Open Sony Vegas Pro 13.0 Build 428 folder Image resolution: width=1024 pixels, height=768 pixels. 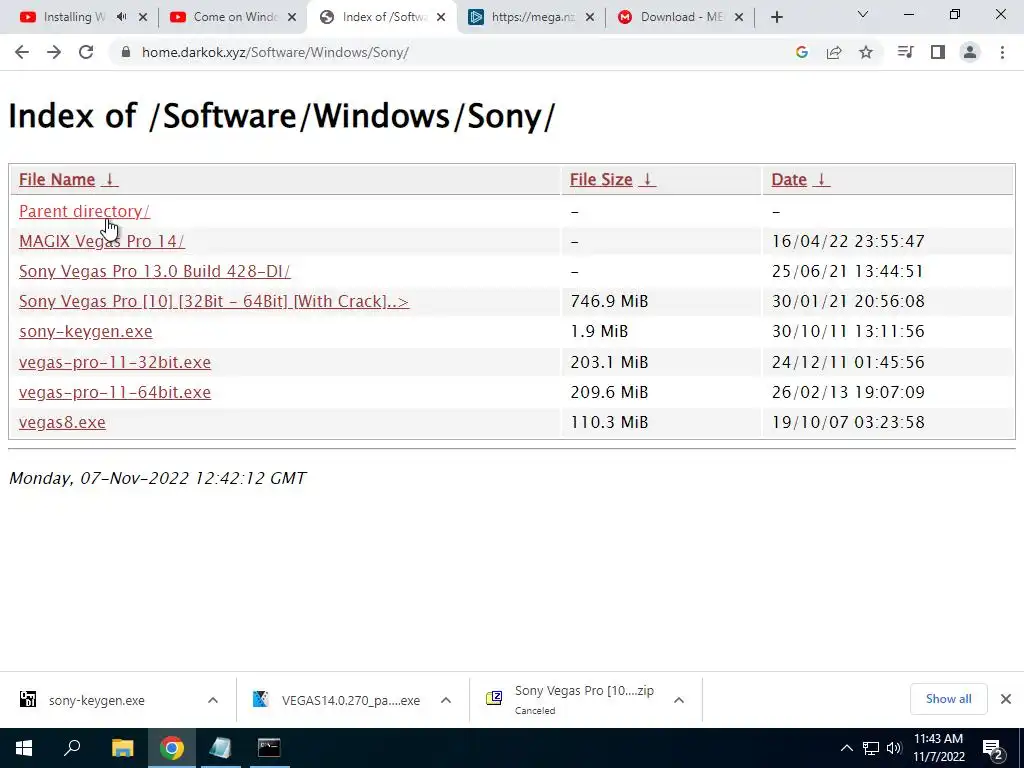(x=154, y=271)
